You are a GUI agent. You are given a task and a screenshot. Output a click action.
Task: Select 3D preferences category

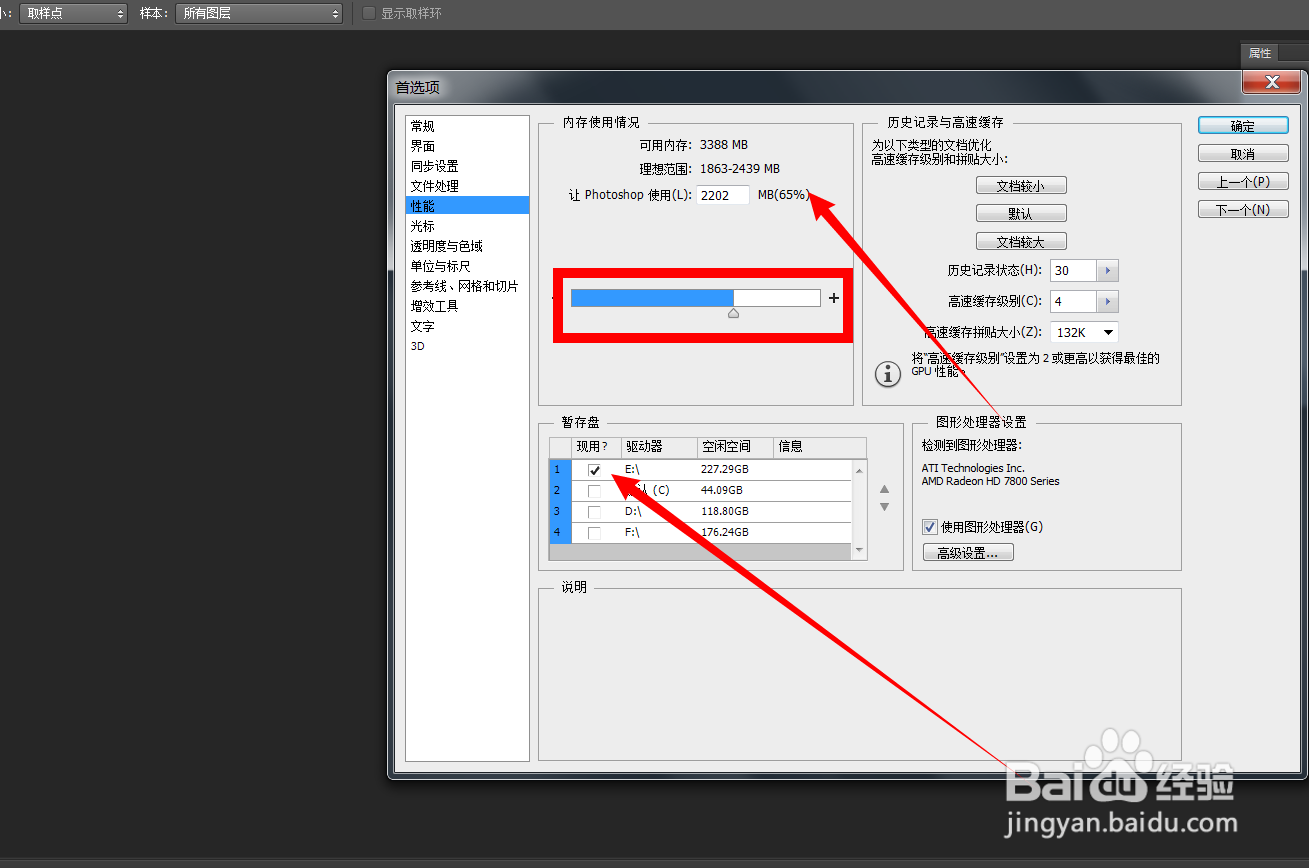pyautogui.click(x=467, y=346)
